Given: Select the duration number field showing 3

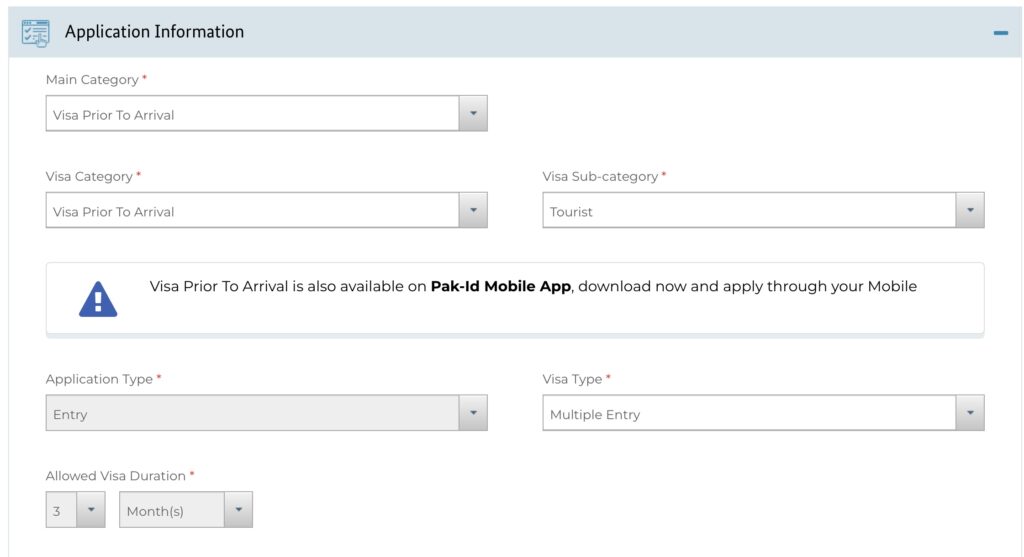Looking at the screenshot, I should tap(60, 510).
